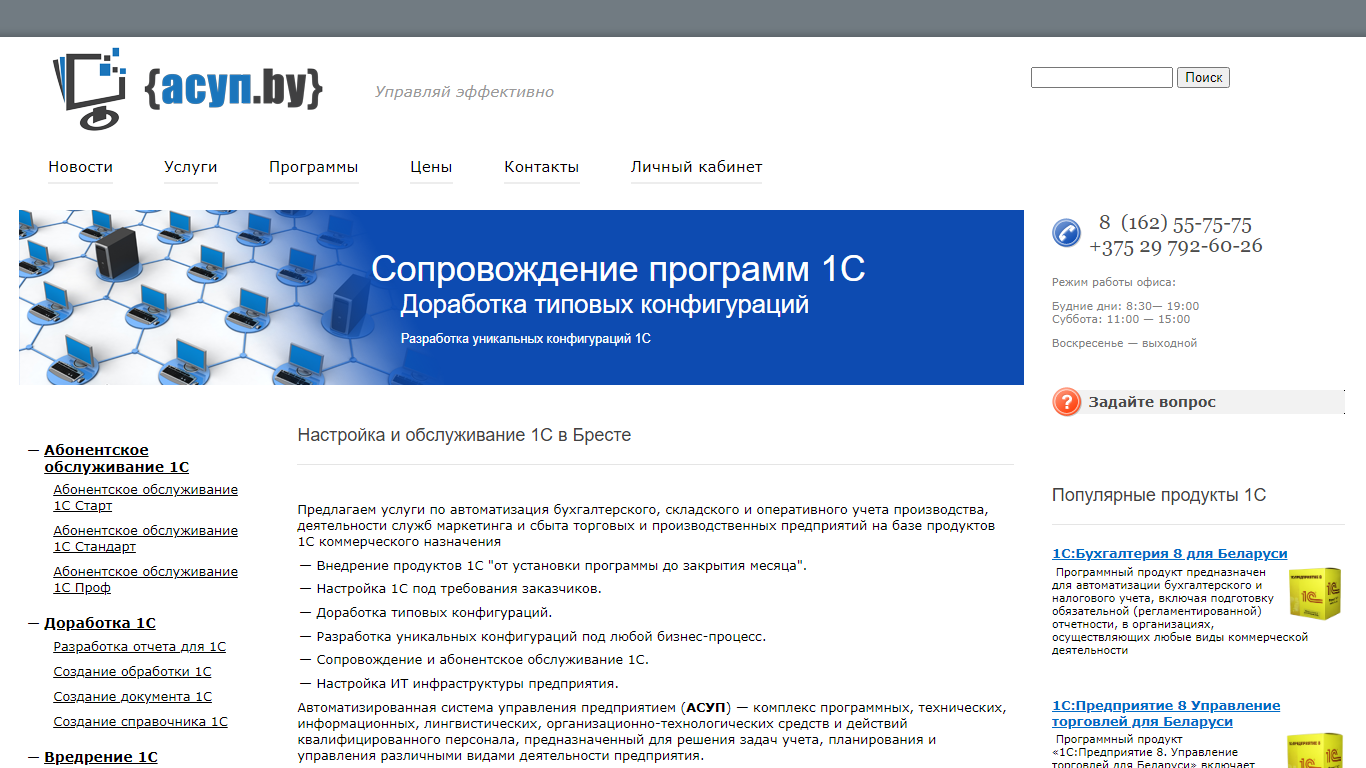Open the Доработка 1С section heading
Screen dimensions: 1366x768
(x=100, y=623)
